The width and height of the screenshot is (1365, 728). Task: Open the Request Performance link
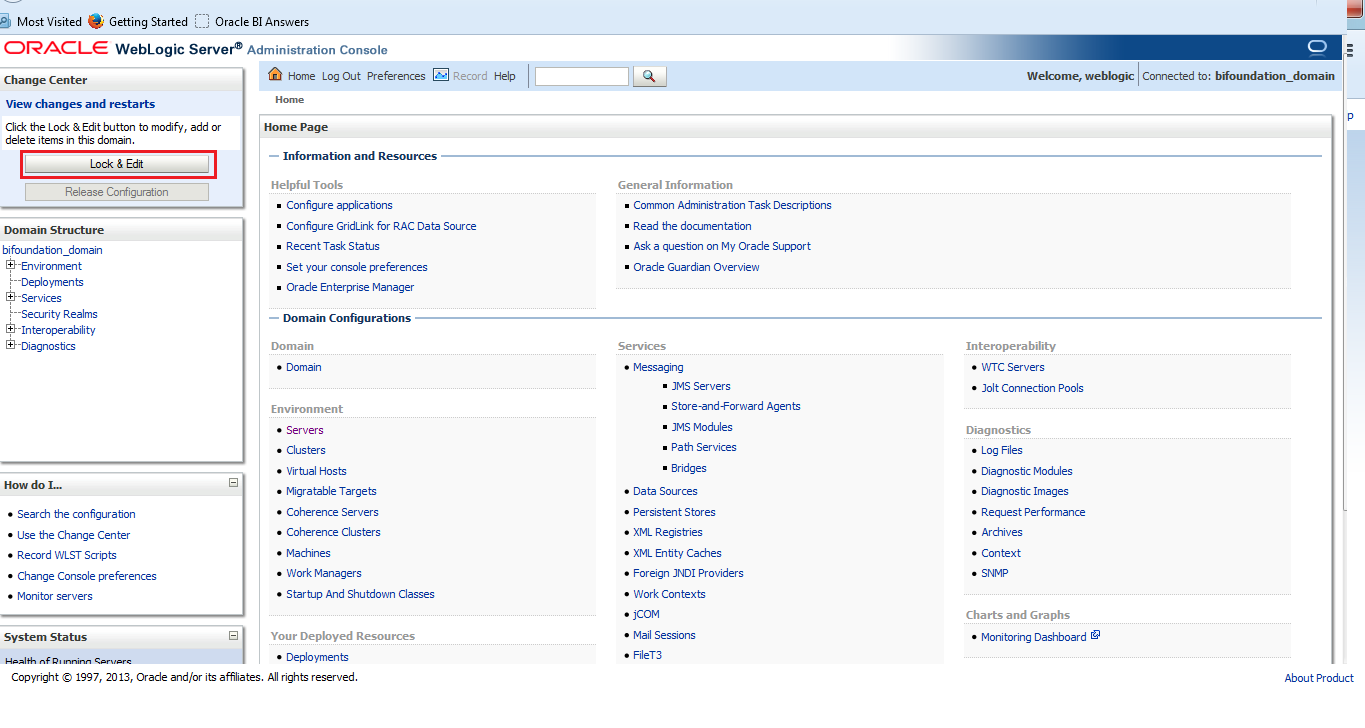1033,512
